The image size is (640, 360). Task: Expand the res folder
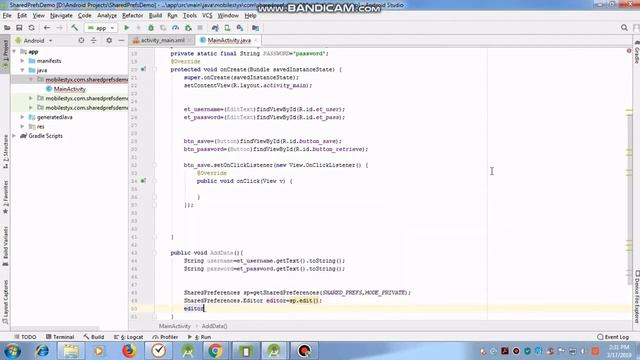22,127
